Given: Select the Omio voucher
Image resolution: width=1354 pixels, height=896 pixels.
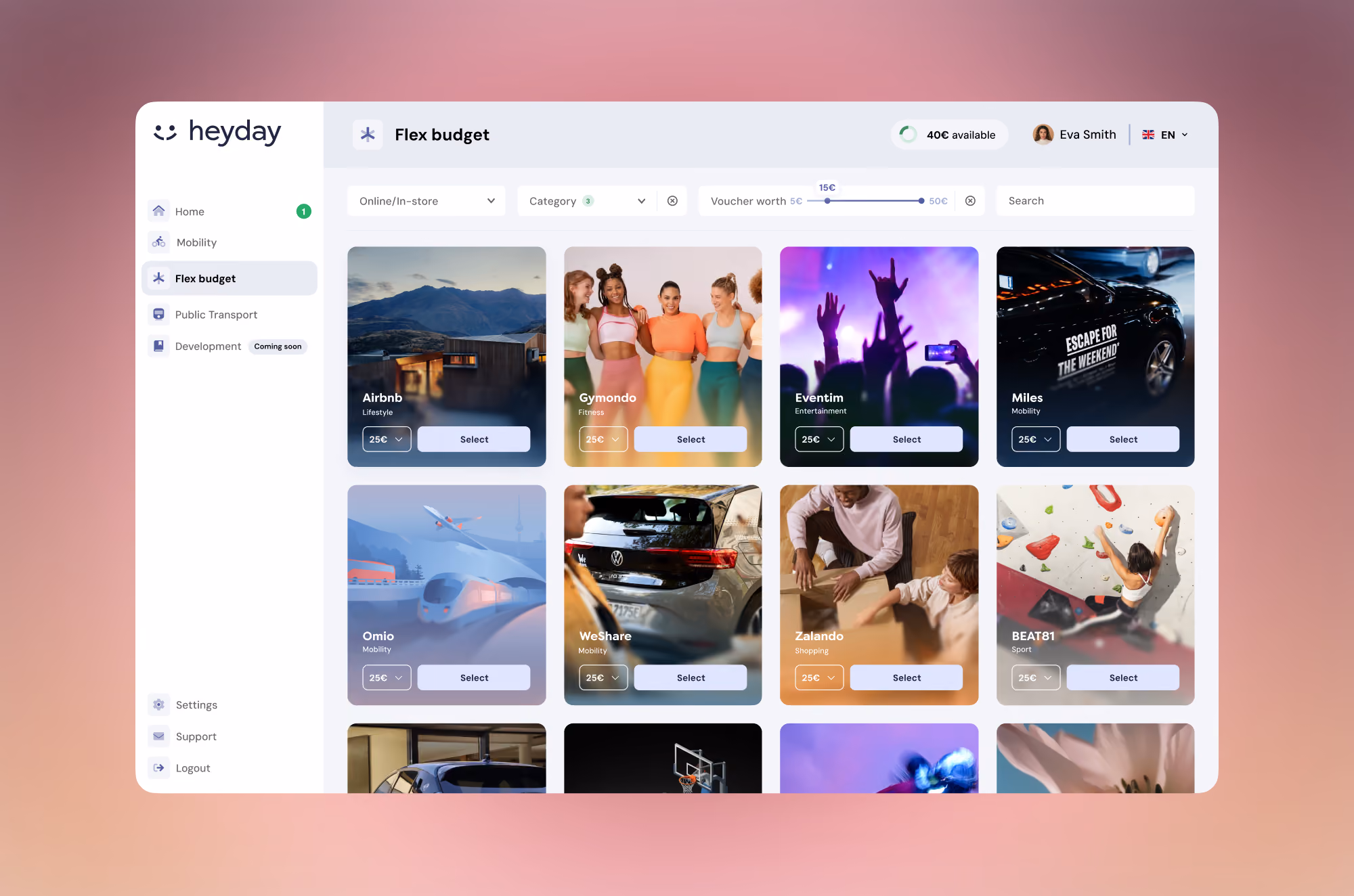Looking at the screenshot, I should [474, 677].
